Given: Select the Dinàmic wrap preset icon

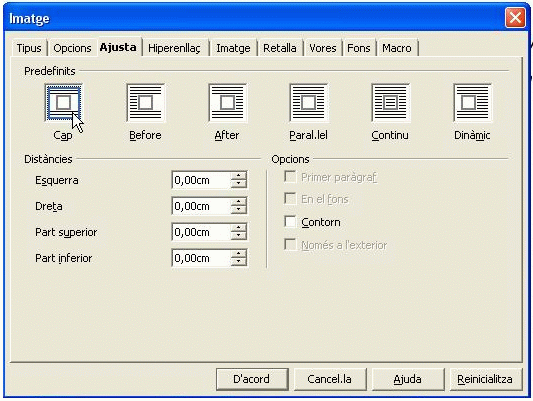Looking at the screenshot, I should [x=472, y=102].
